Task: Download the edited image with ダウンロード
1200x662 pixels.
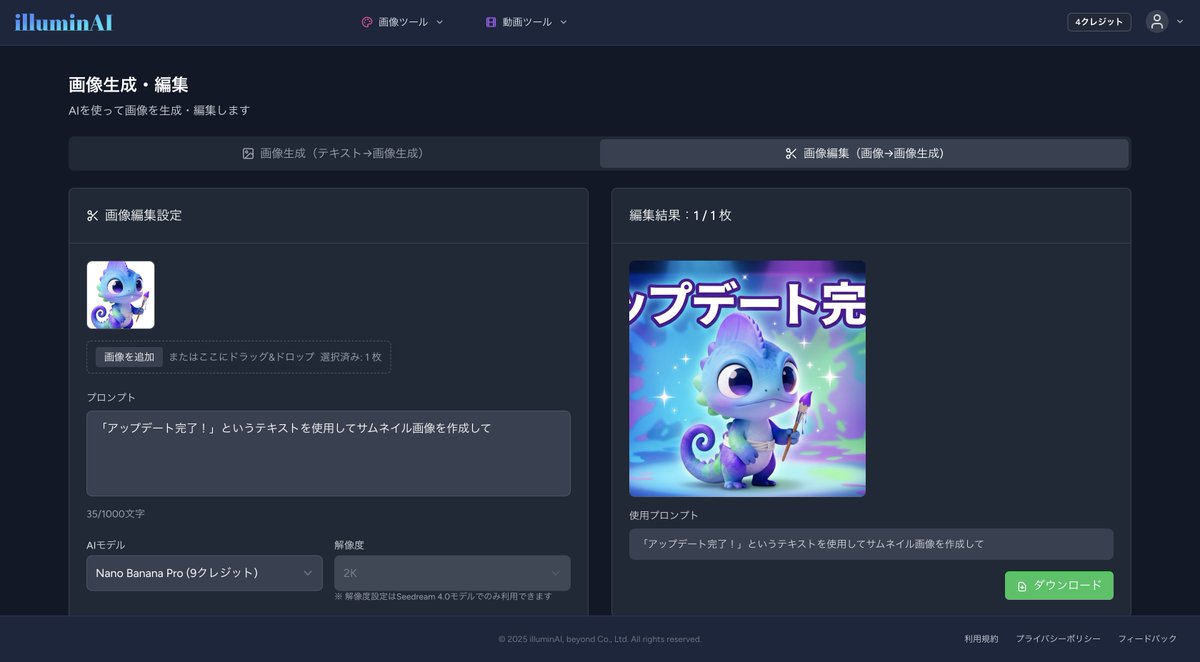Action: point(1058,586)
